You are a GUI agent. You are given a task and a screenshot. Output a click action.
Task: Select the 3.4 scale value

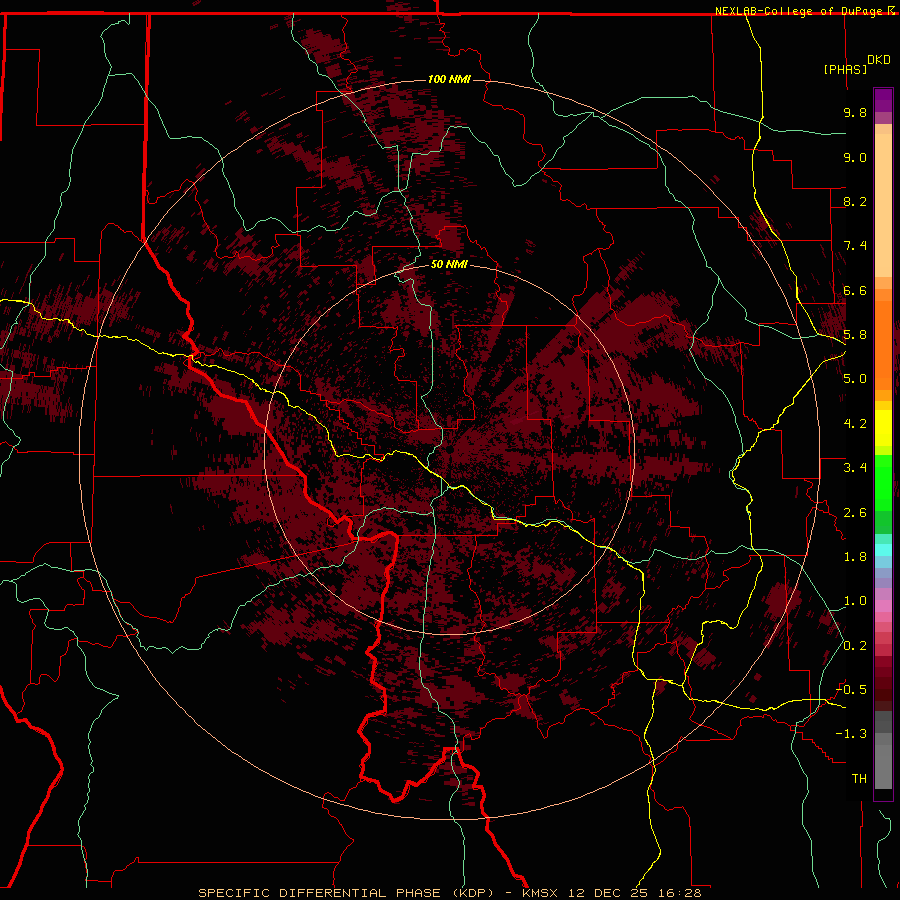[855, 468]
